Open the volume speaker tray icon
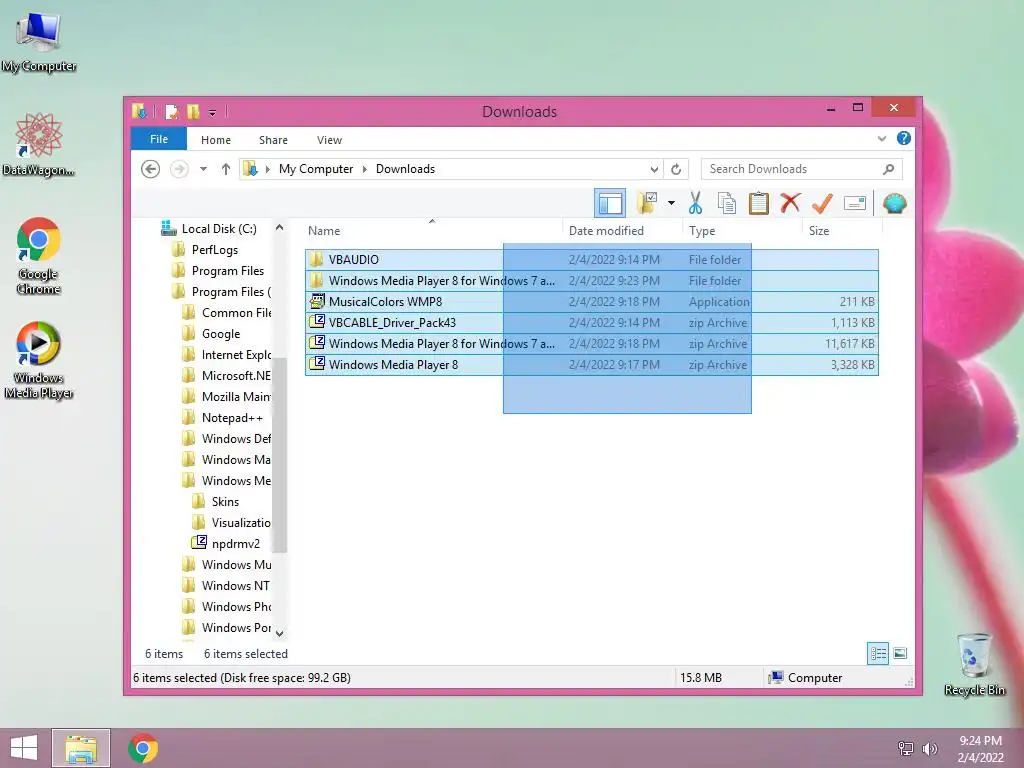 point(929,748)
